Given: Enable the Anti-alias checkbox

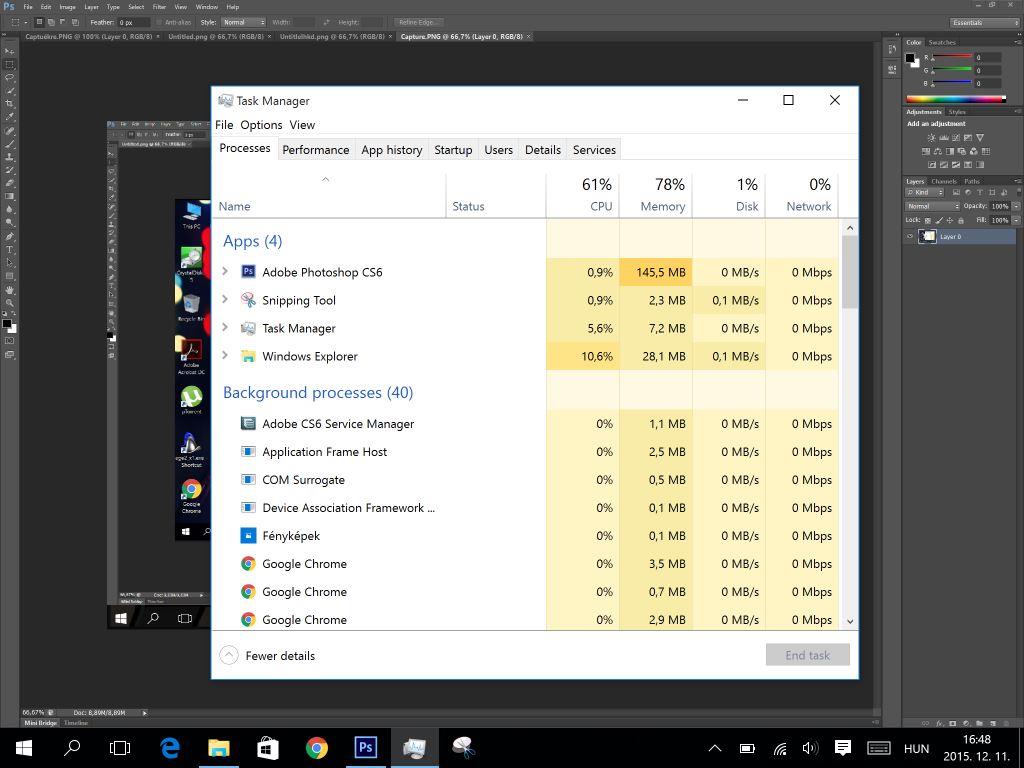Looking at the screenshot, I should pyautogui.click(x=159, y=22).
